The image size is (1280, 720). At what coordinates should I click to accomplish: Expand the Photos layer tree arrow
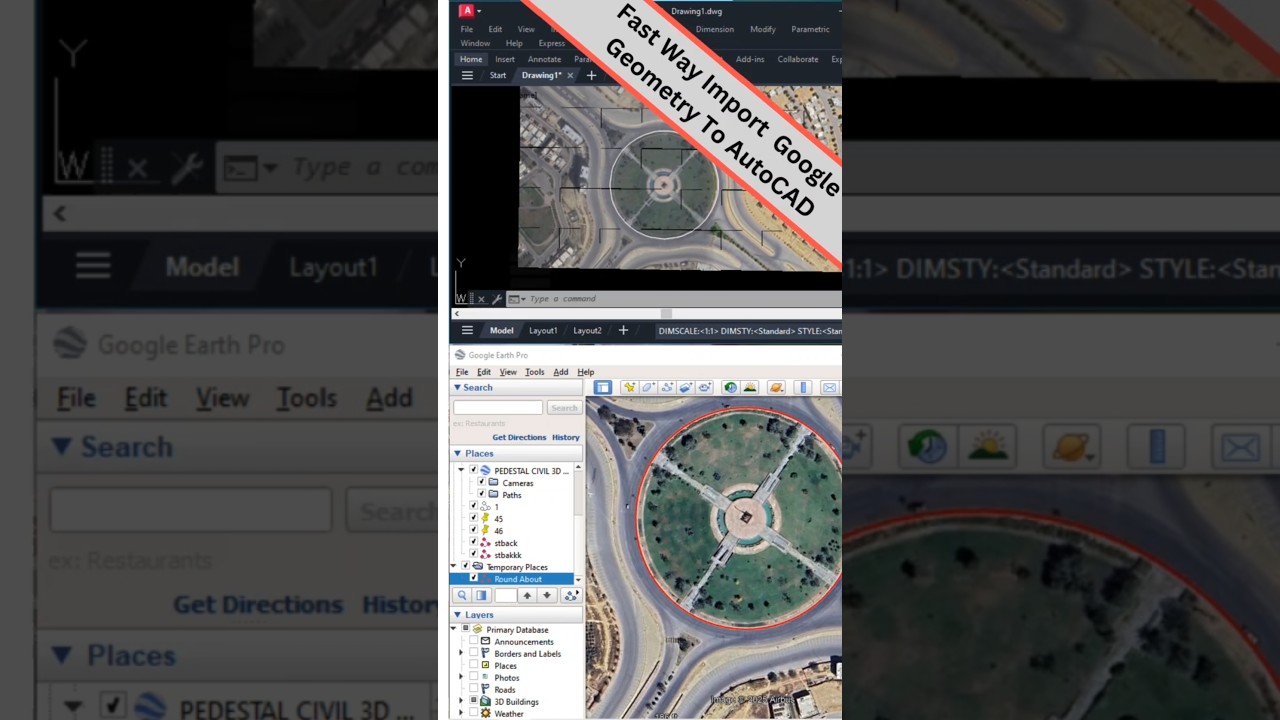tap(461, 677)
